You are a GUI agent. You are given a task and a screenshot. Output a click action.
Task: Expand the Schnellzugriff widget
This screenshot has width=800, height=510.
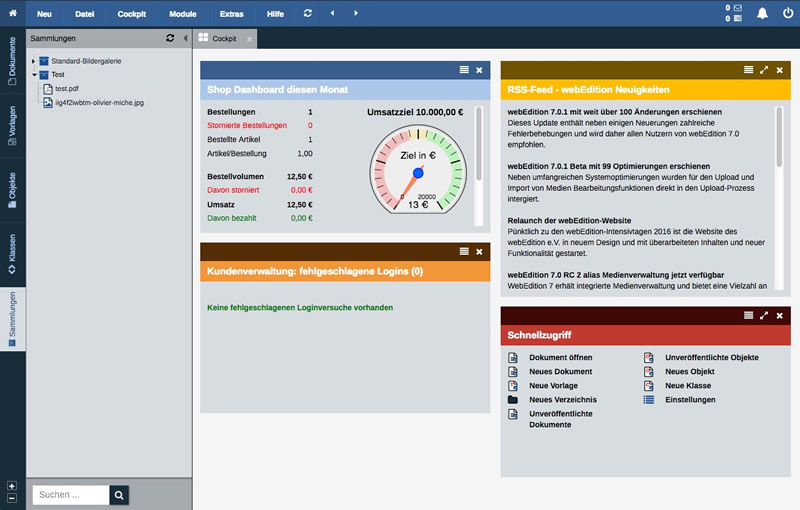pyautogui.click(x=764, y=316)
